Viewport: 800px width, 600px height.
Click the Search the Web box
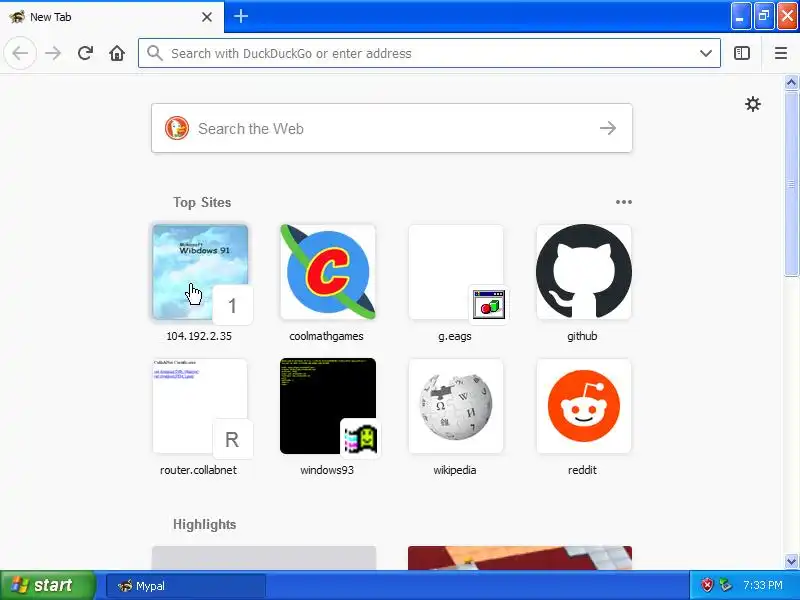click(x=392, y=128)
